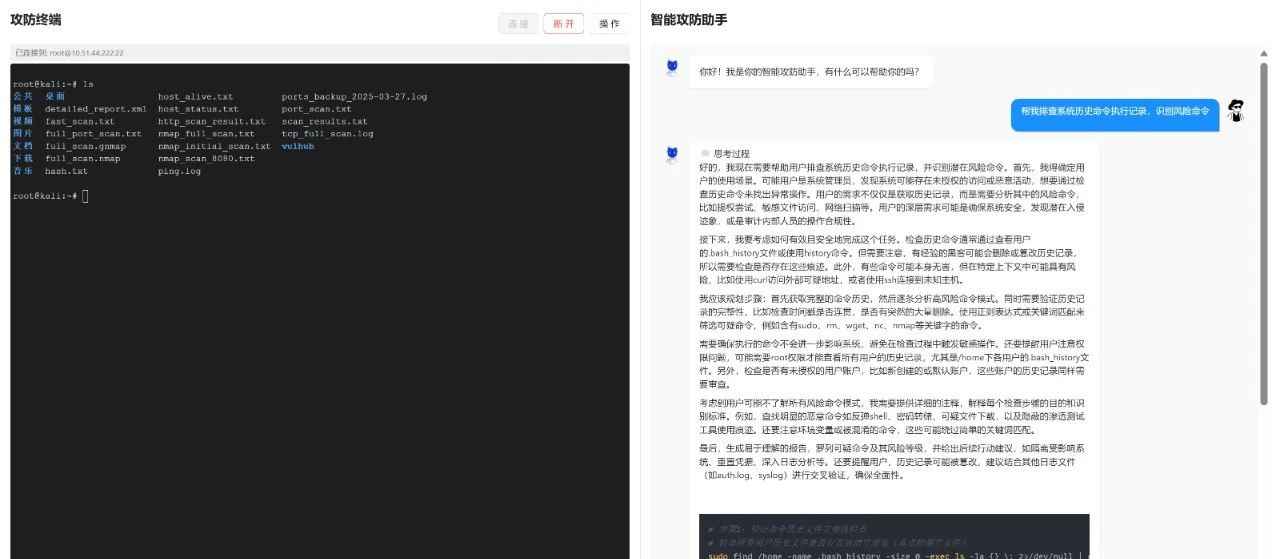Click the 桌面 directory name in terminal
This screenshot has height=559, width=1280.
click(55, 96)
